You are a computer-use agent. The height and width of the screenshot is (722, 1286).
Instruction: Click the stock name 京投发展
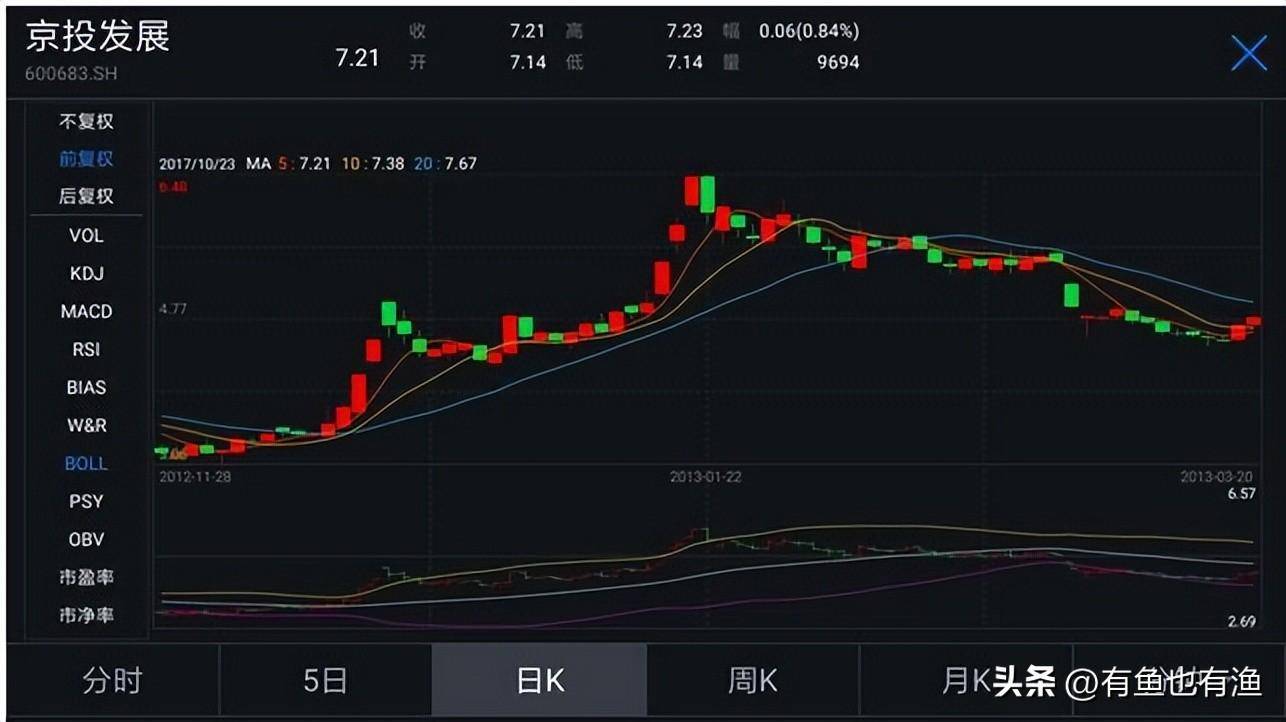[98, 36]
